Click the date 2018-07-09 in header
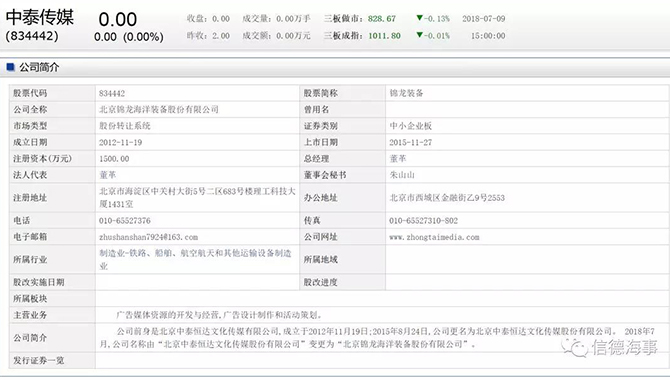Viewport: 670px width, 380px height. click(x=484, y=19)
